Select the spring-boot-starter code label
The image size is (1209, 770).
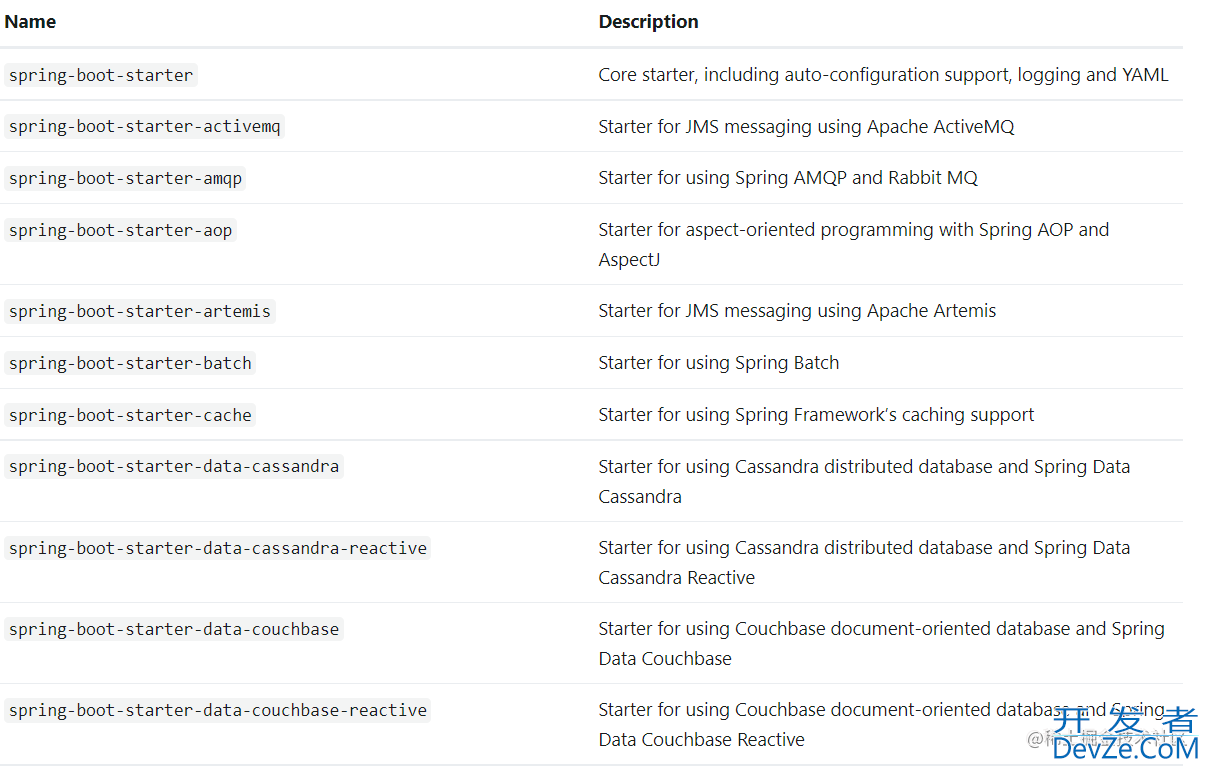(101, 75)
